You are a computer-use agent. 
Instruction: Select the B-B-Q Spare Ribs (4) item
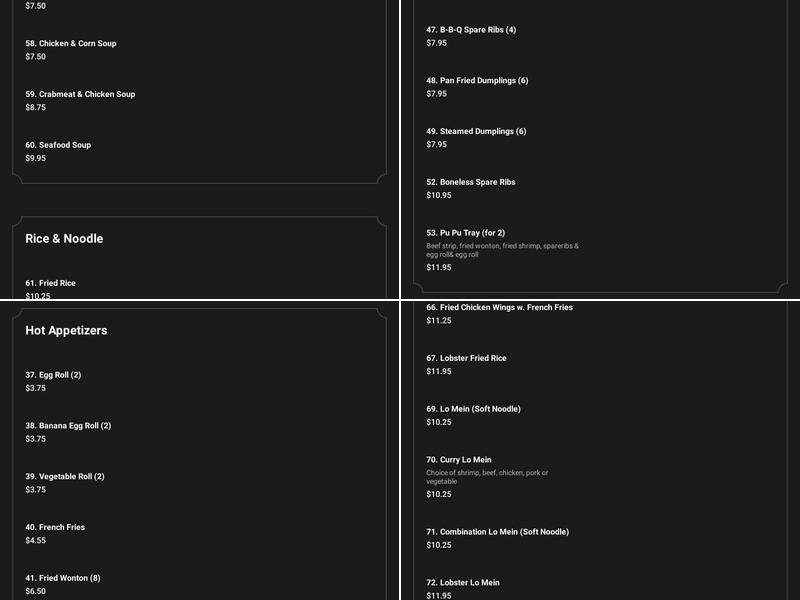[x=471, y=30]
